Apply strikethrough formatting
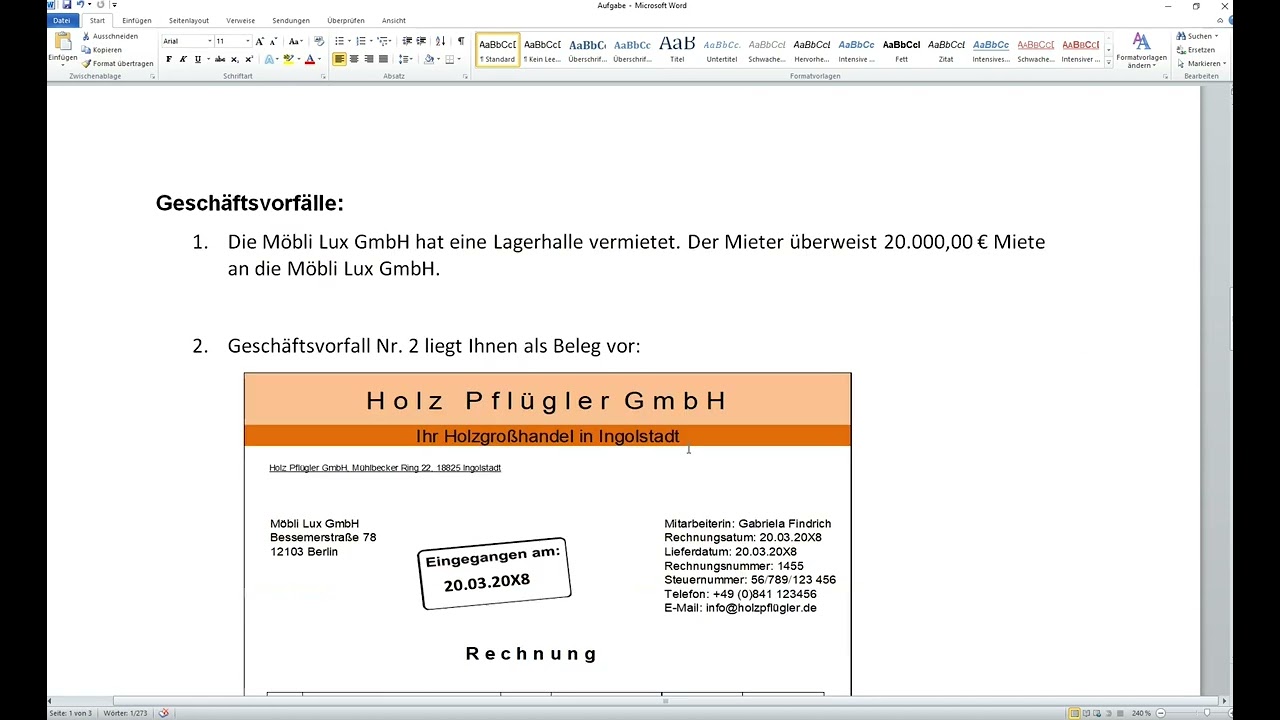This screenshot has width=1280, height=720. pyautogui.click(x=220, y=59)
